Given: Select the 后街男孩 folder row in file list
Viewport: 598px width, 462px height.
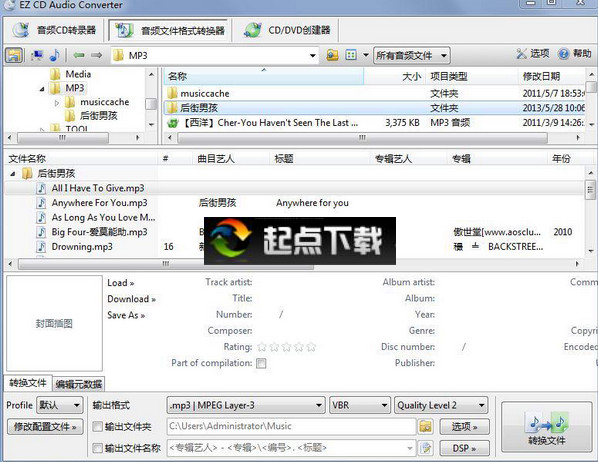Looking at the screenshot, I should tap(375, 108).
